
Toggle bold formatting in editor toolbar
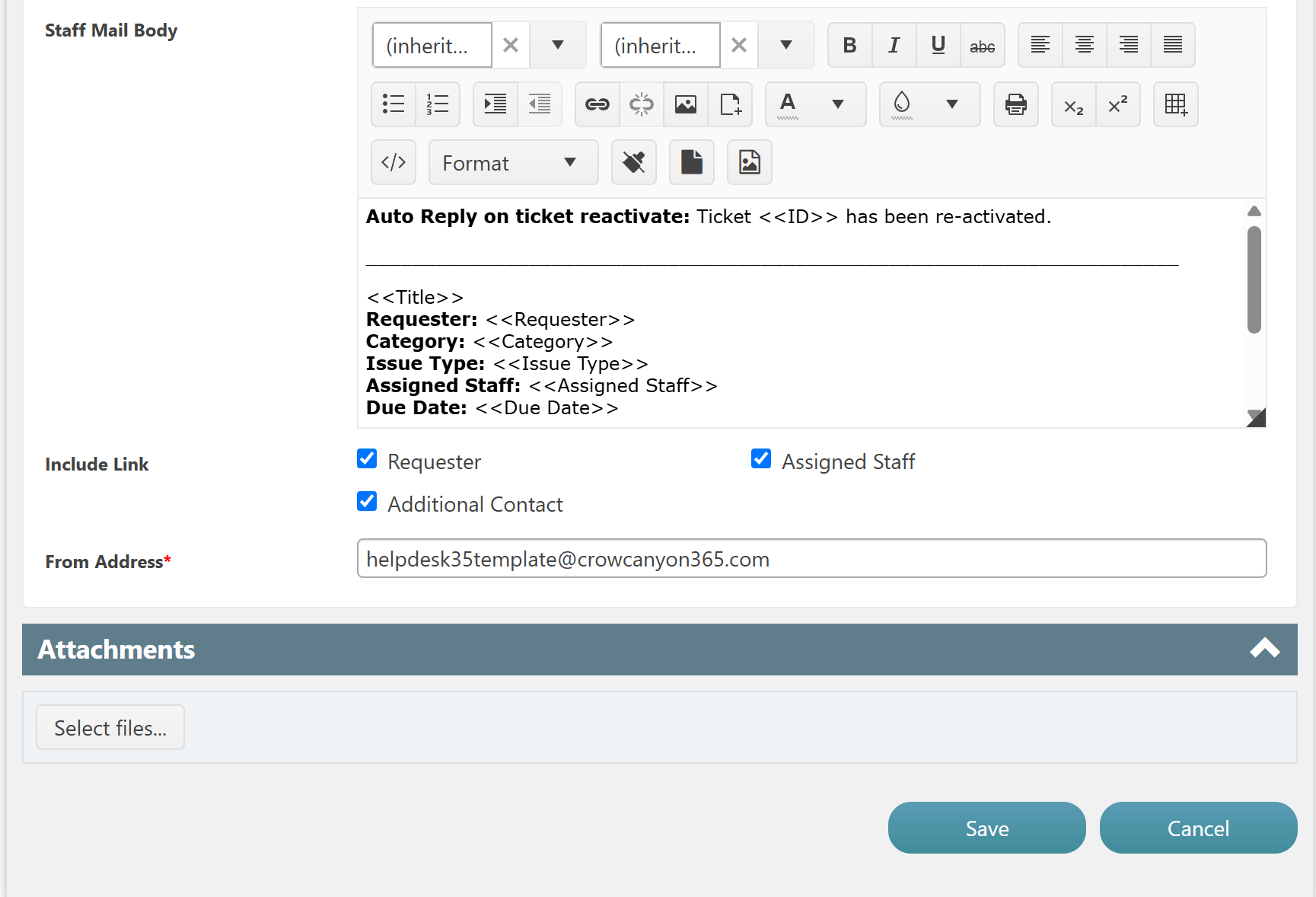[x=849, y=46]
